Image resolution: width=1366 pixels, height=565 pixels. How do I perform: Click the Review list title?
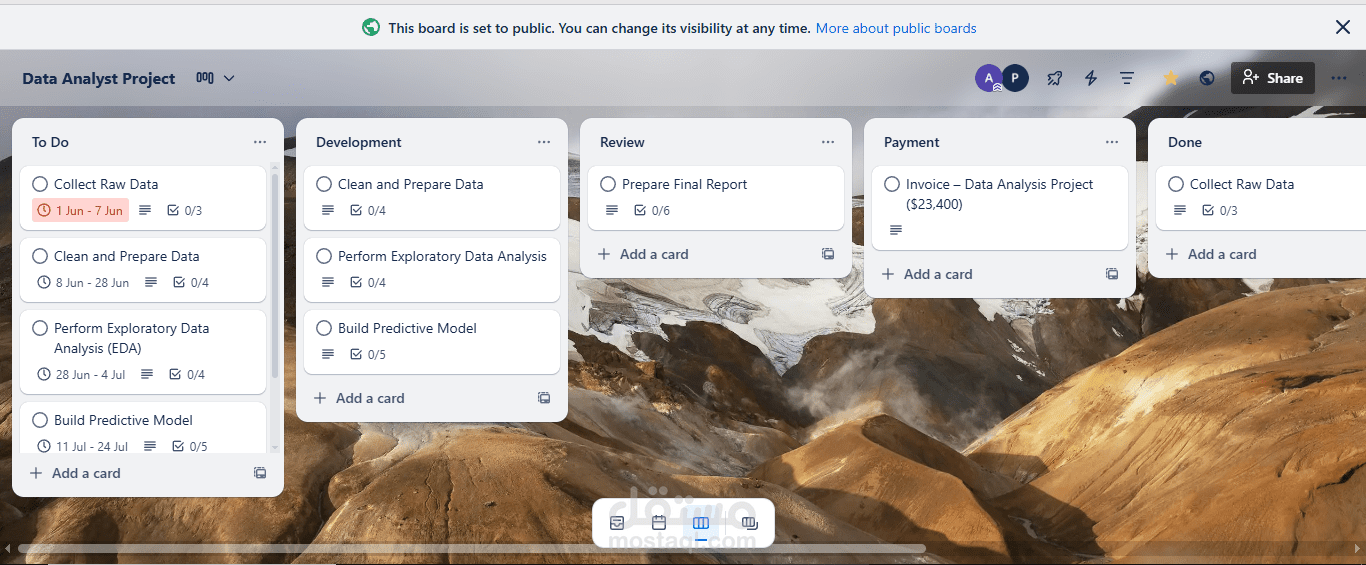click(x=622, y=142)
